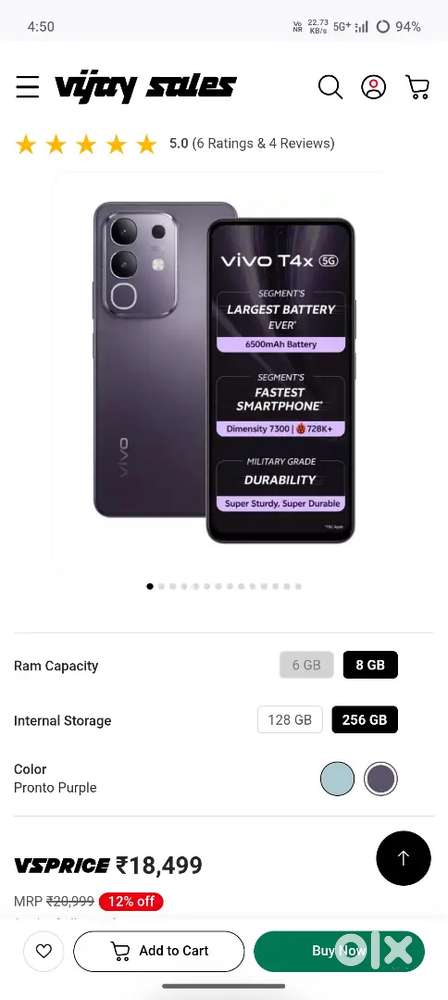Open the user account icon
The image size is (448, 1000).
click(373, 87)
